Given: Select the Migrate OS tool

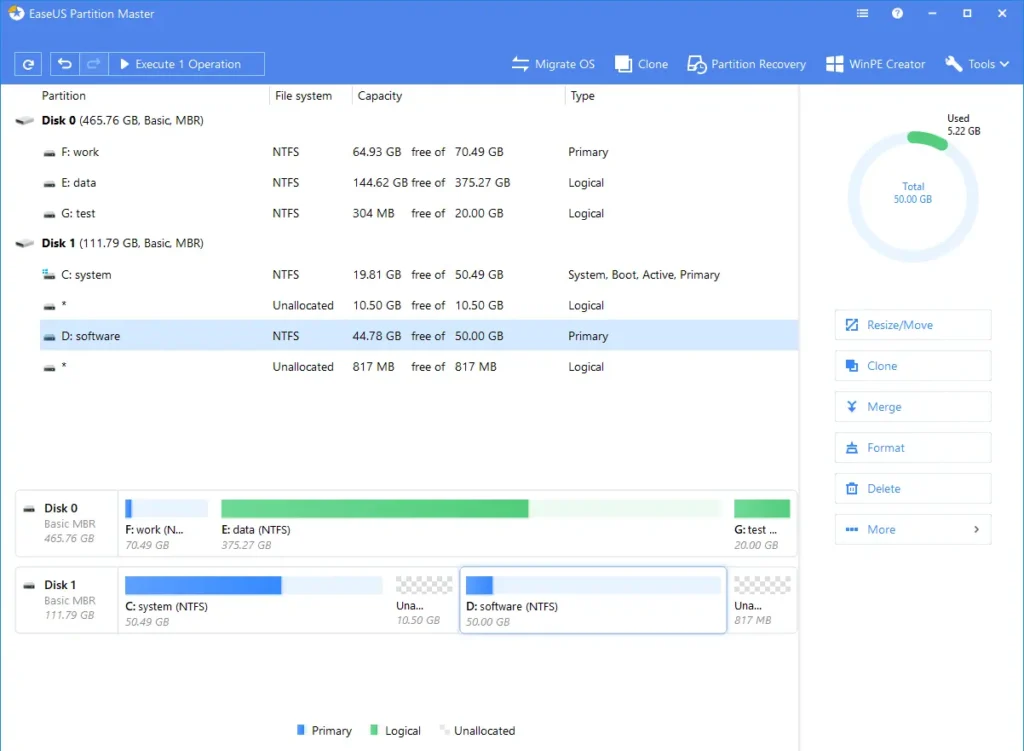Looking at the screenshot, I should [x=553, y=63].
